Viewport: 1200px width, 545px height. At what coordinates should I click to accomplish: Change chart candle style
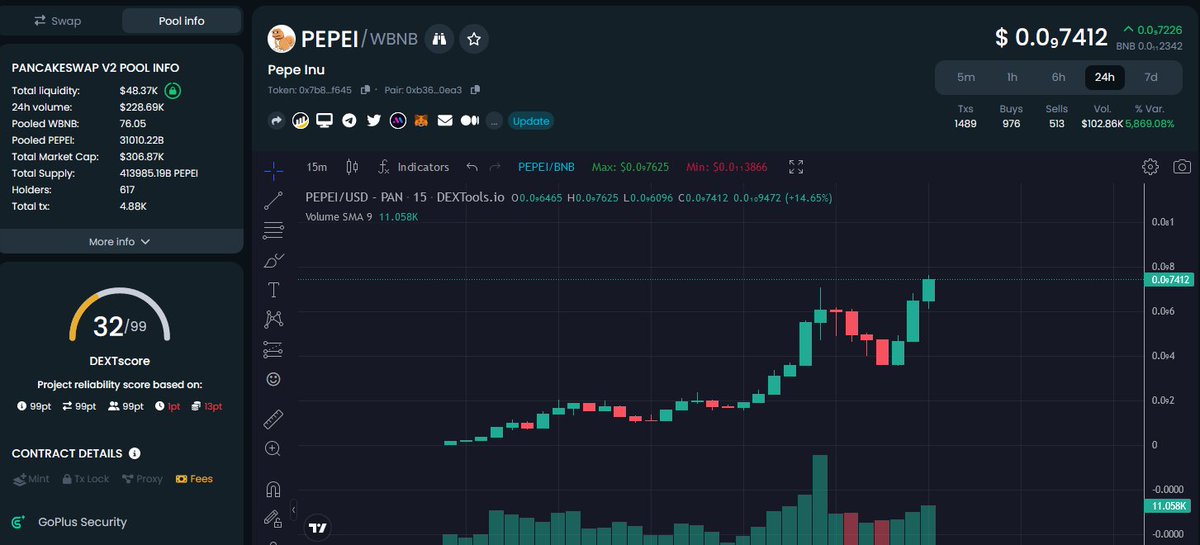pos(351,167)
